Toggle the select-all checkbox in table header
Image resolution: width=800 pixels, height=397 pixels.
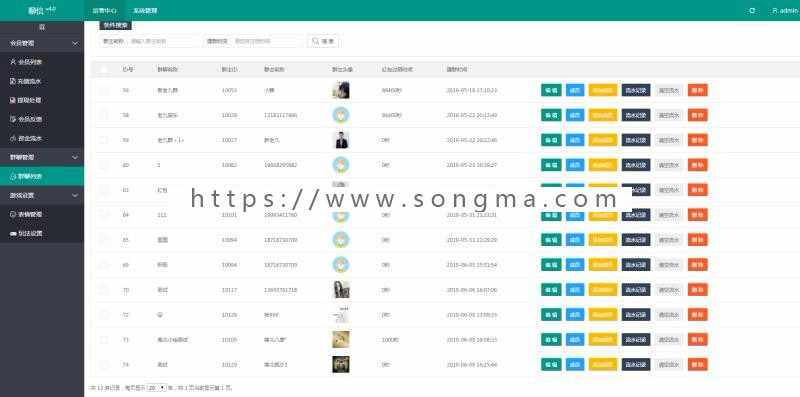coord(104,69)
